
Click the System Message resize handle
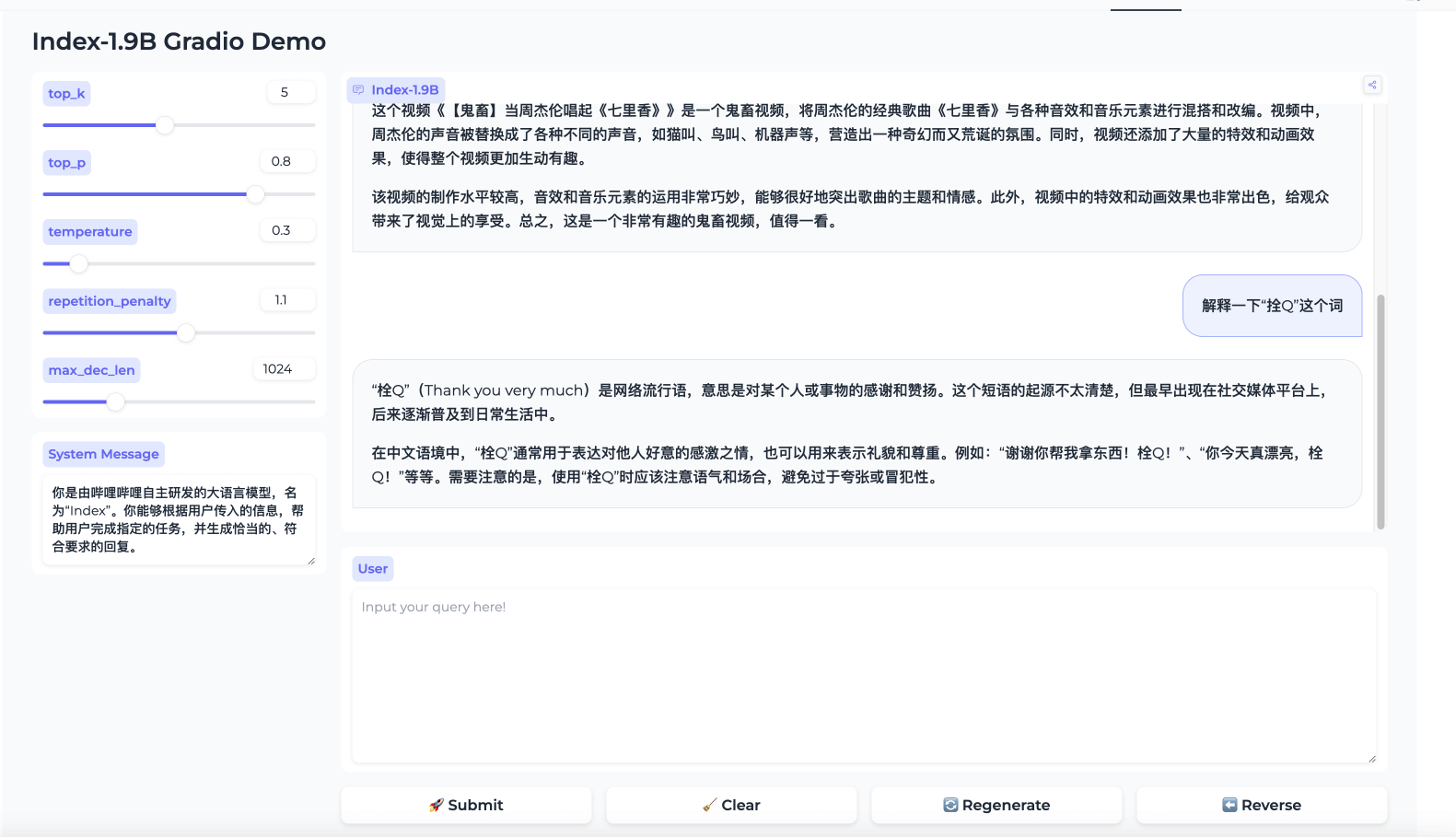[x=311, y=560]
